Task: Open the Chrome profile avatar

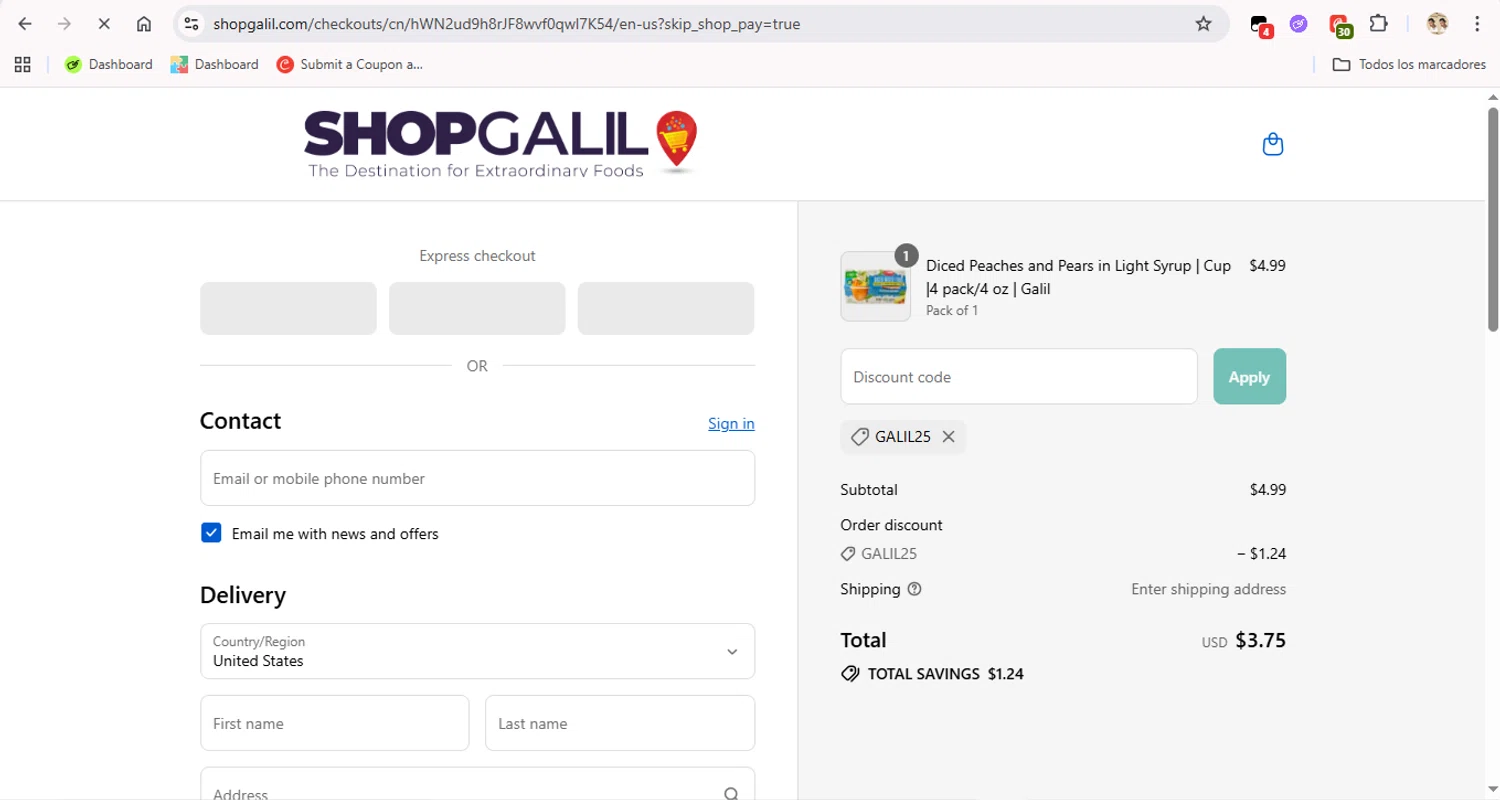Action: tap(1437, 24)
